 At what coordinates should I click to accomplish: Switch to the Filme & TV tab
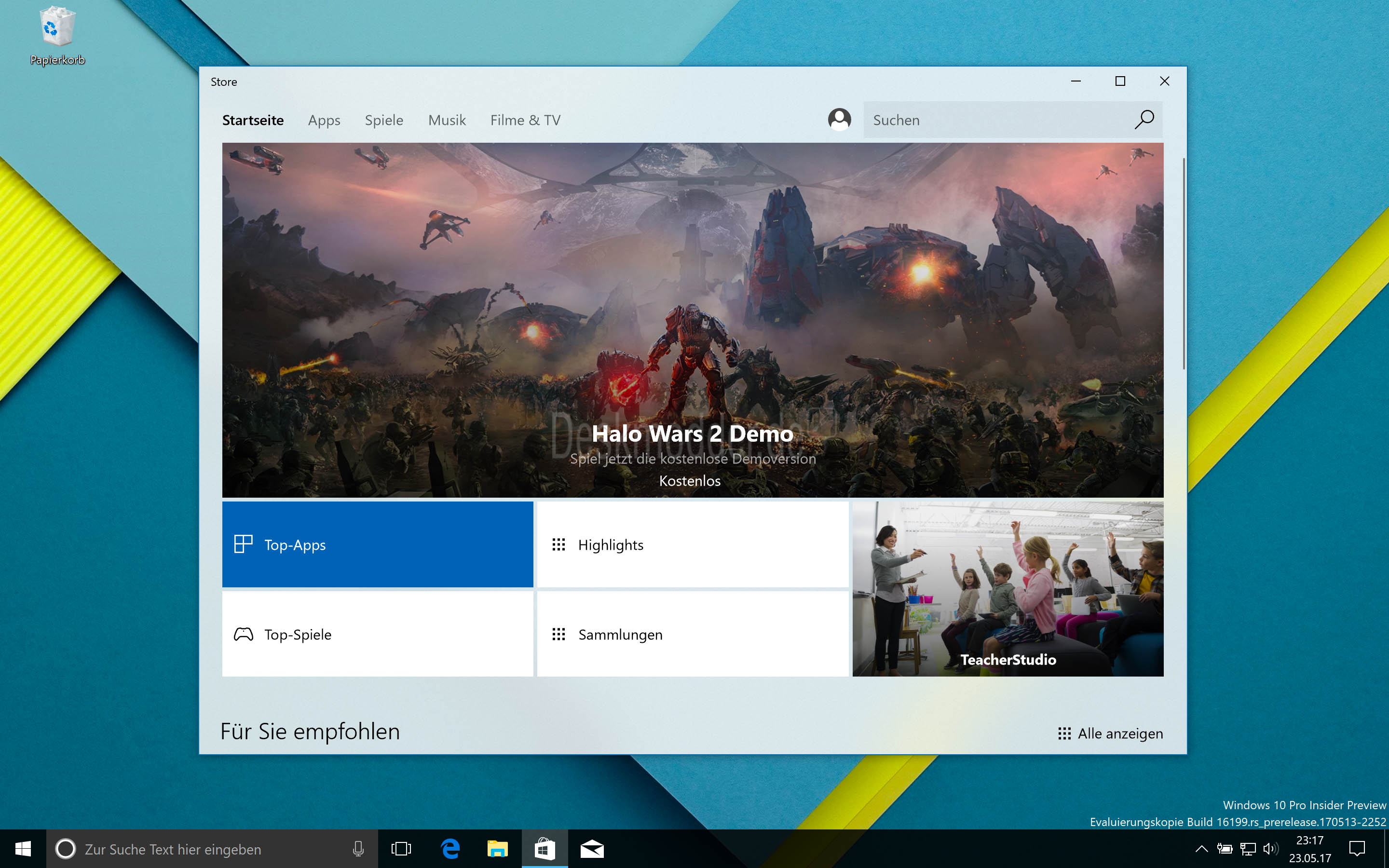pos(525,120)
